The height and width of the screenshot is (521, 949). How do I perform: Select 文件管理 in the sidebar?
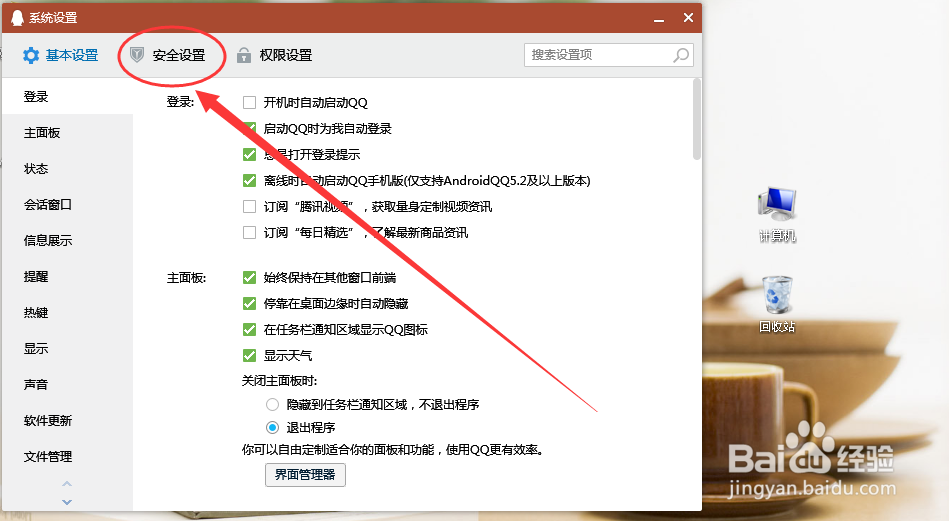(67, 457)
